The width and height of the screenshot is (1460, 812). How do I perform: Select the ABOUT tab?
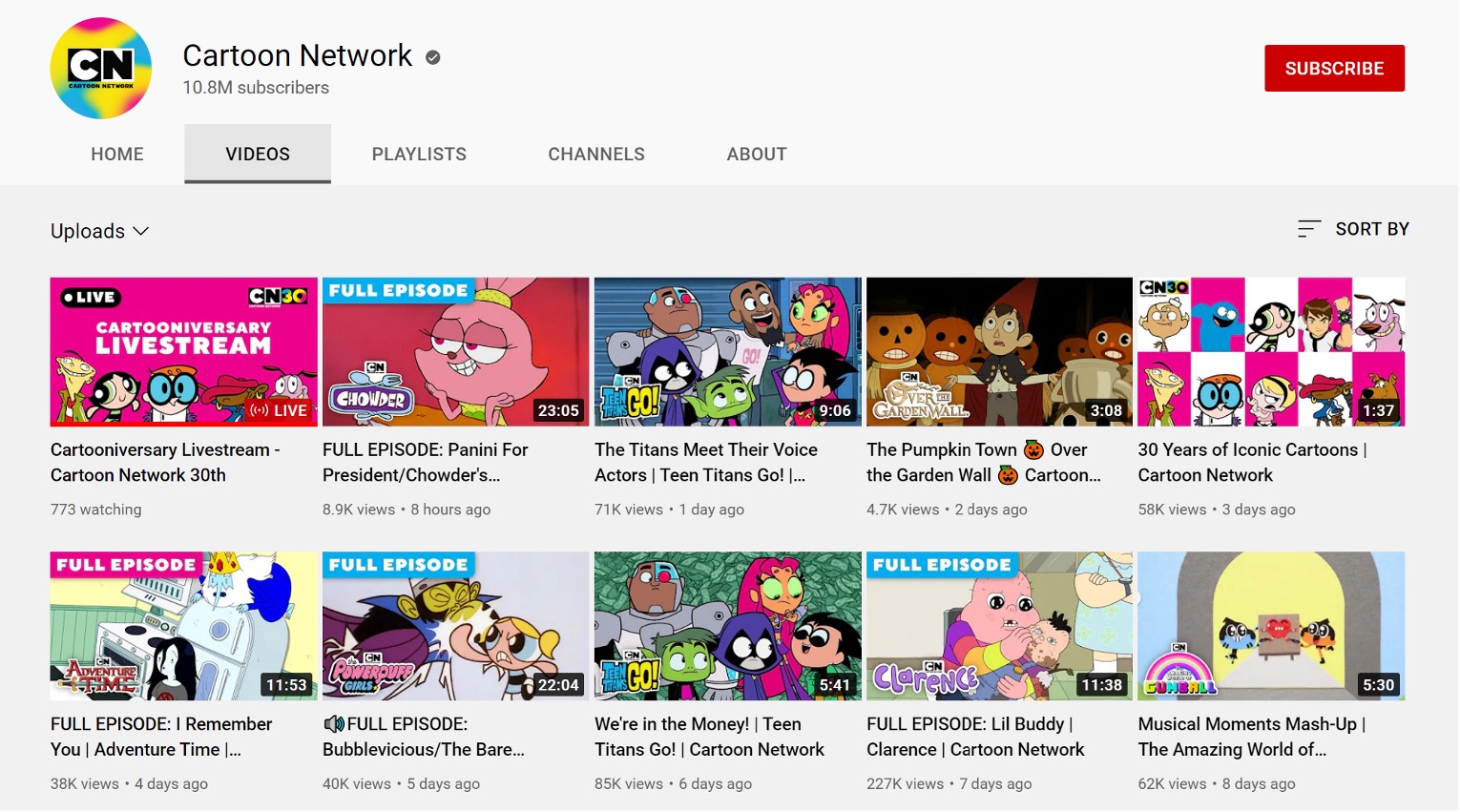tap(757, 154)
